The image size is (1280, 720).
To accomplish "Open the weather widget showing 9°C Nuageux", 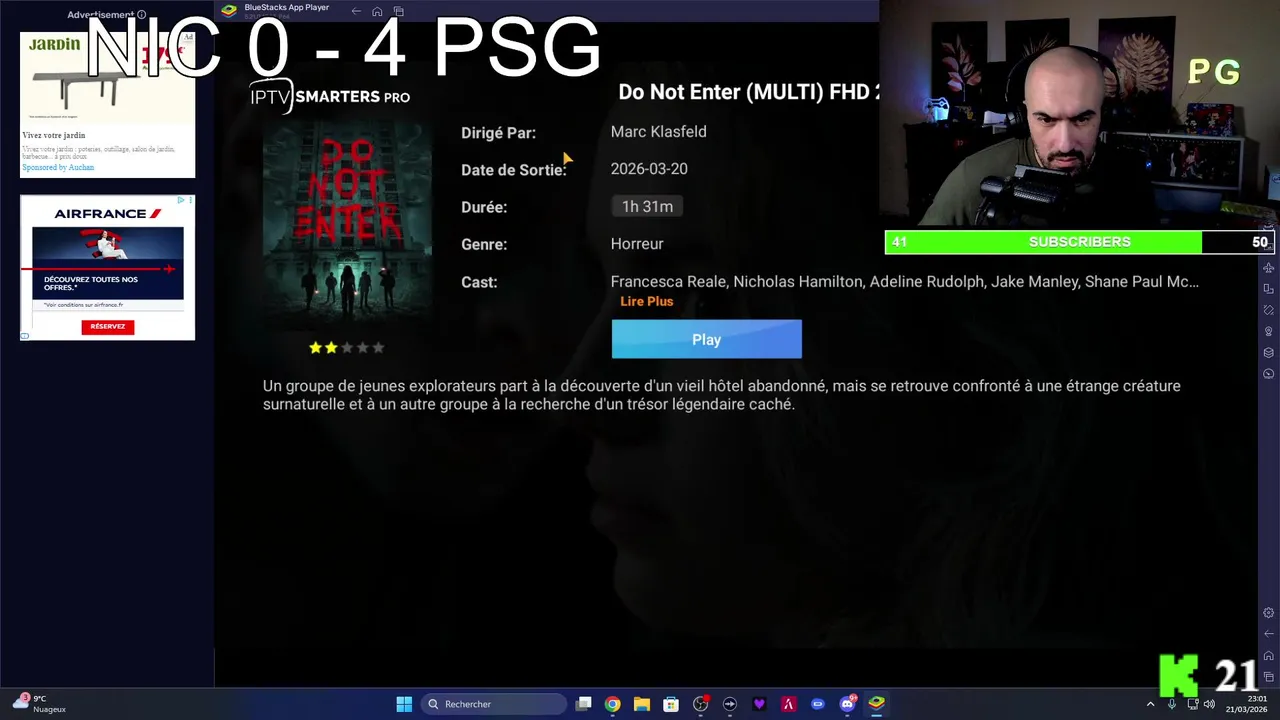I will coord(40,704).
